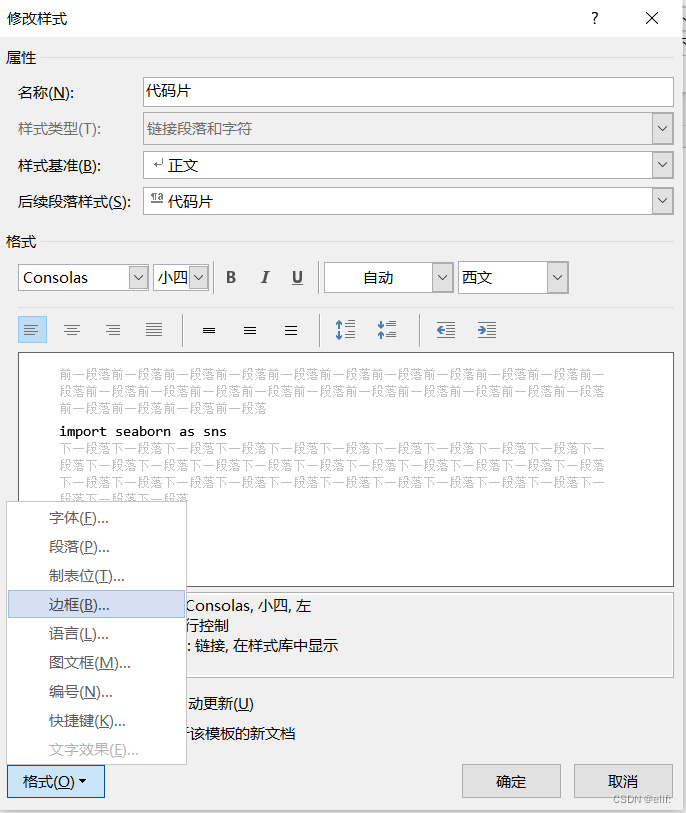Click the 取消 button
Image resolution: width=686 pixels, height=813 pixels.
tap(623, 781)
